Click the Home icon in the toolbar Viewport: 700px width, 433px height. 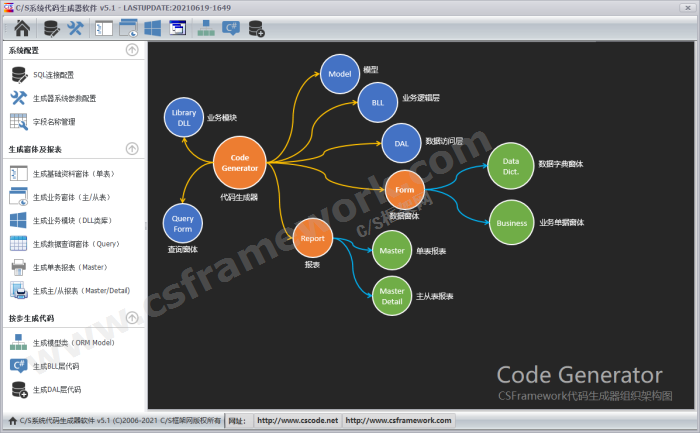21,28
